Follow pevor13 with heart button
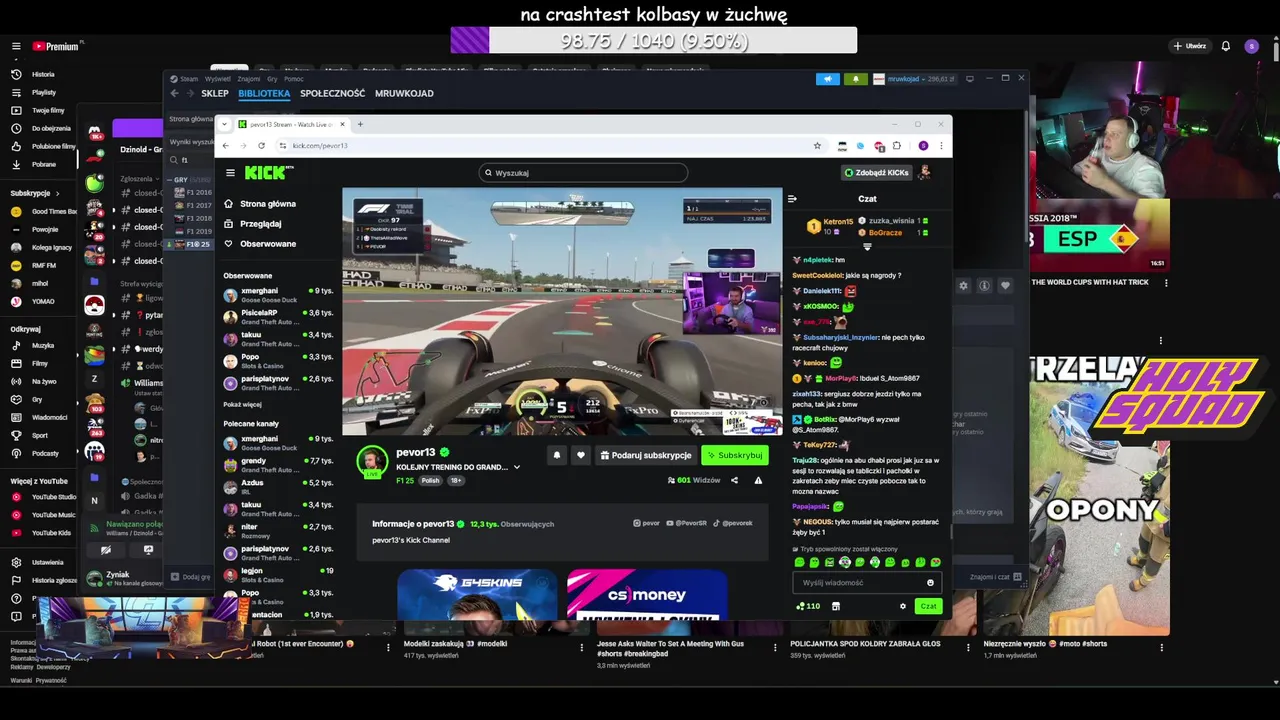Image resolution: width=1280 pixels, height=720 pixels. 581,455
